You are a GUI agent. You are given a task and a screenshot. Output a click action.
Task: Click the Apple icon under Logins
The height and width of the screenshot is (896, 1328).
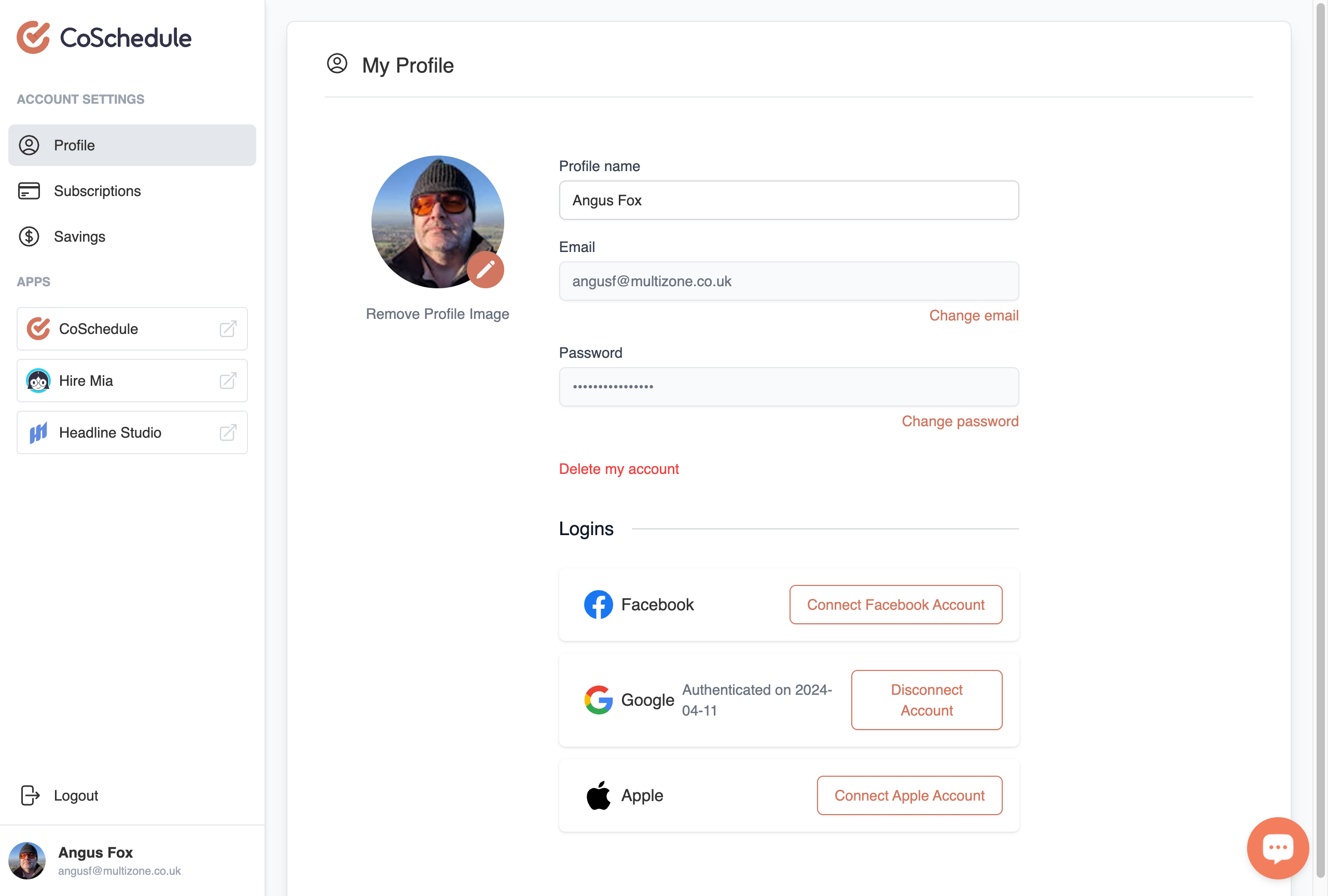pos(598,795)
